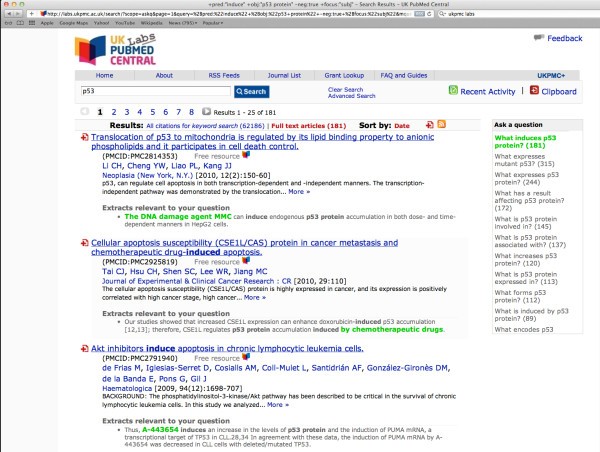The height and width of the screenshot is (452, 600).
Task: Open the RSS Feeds navigation tab
Action: 224,75
